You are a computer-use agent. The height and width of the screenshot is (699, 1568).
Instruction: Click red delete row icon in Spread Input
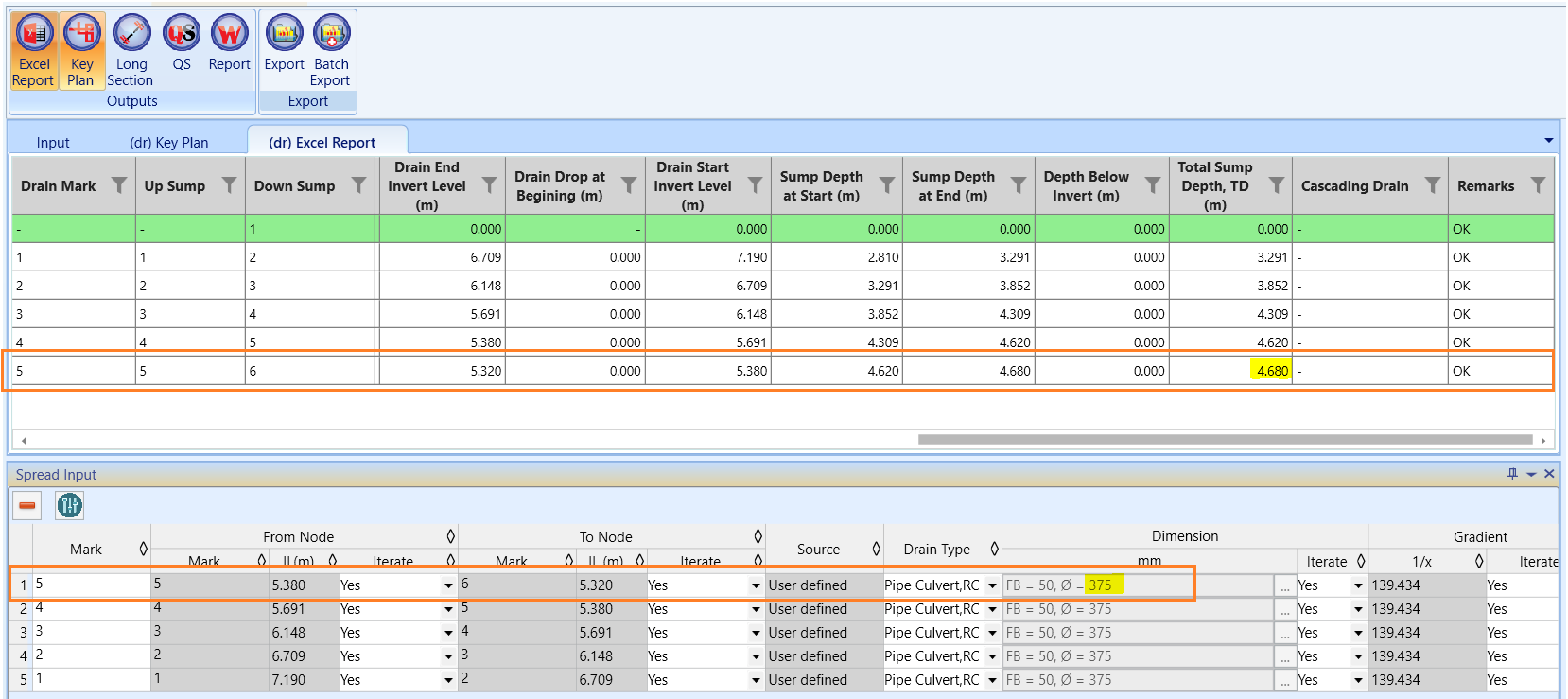(27, 506)
